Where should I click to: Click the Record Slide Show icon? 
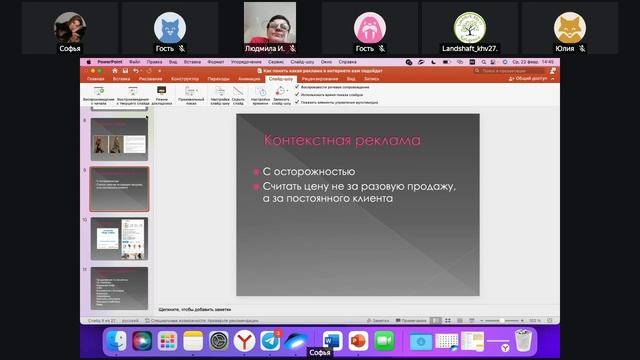click(x=280, y=91)
